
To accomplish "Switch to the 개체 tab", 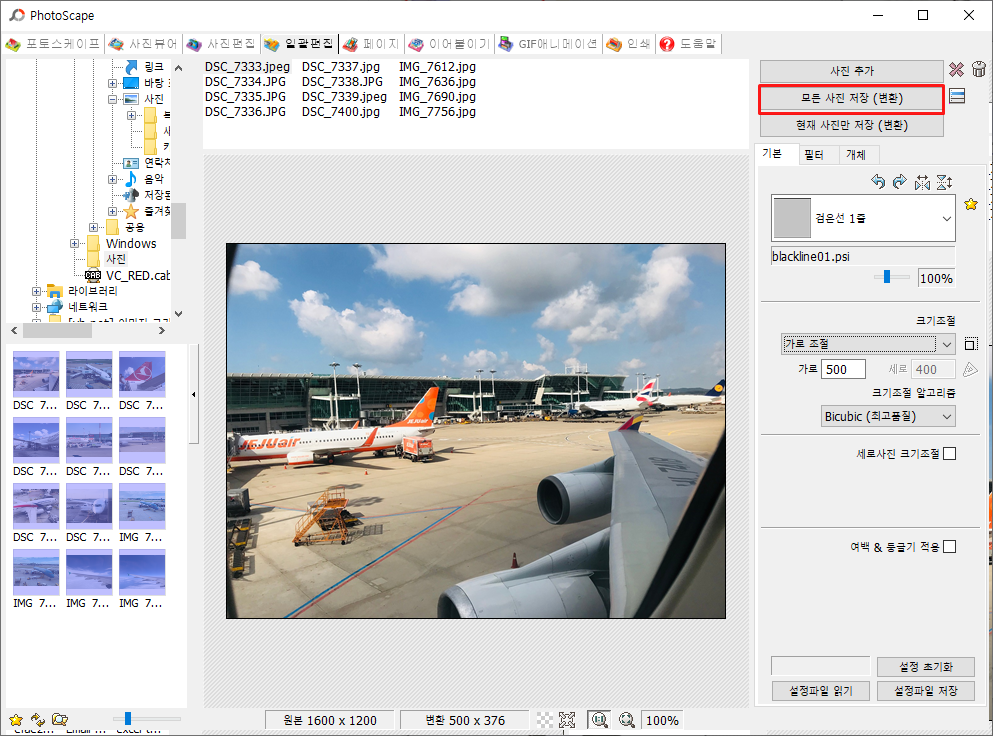I will point(856,155).
